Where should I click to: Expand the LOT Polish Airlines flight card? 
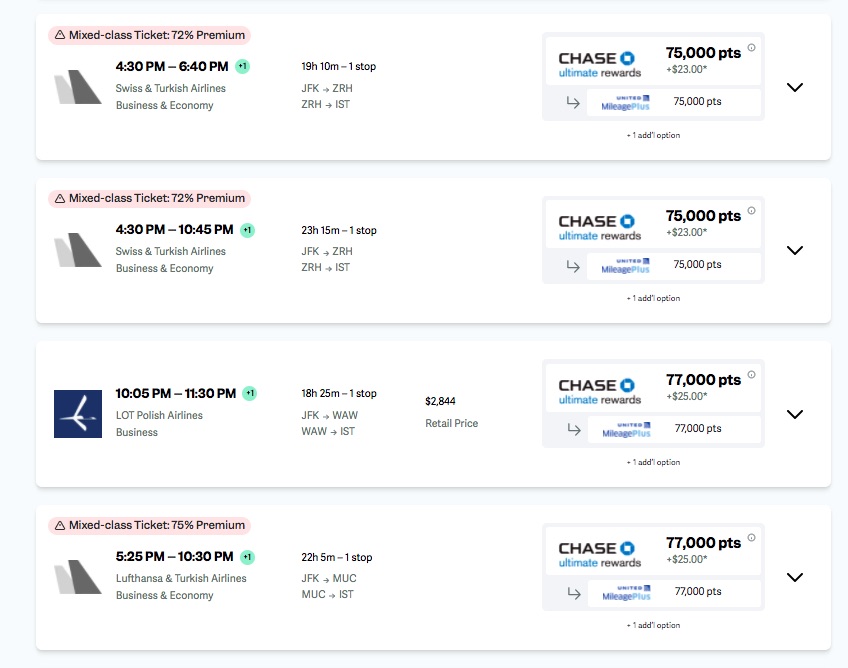coord(795,414)
